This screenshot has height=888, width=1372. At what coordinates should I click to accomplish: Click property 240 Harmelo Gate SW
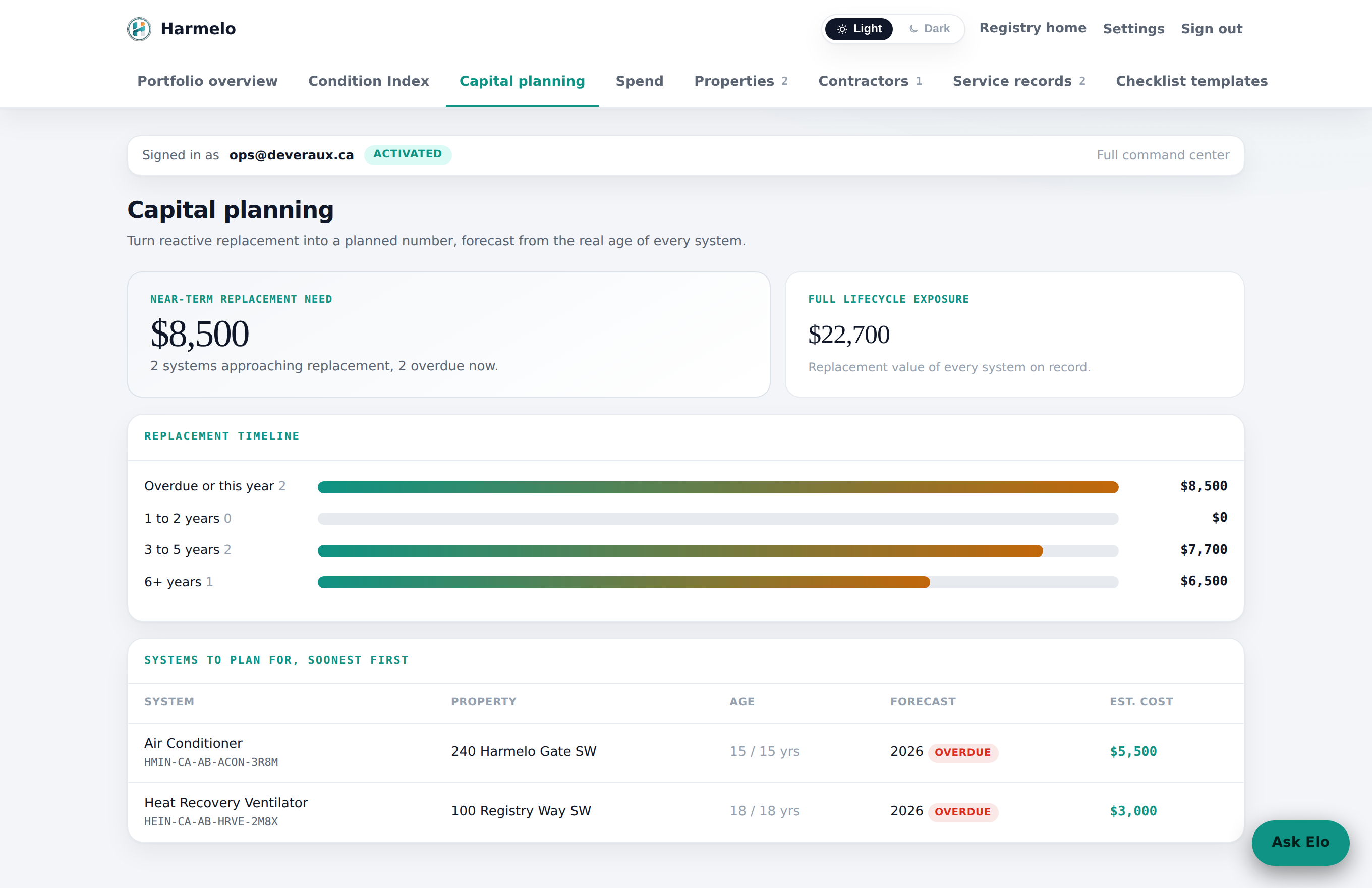[524, 751]
